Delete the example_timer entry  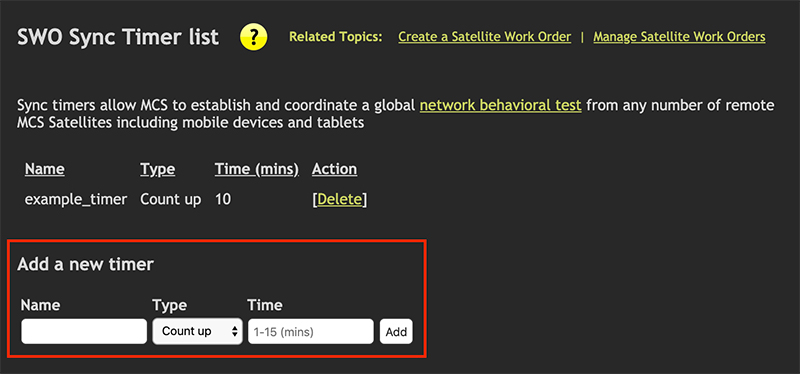coord(339,199)
